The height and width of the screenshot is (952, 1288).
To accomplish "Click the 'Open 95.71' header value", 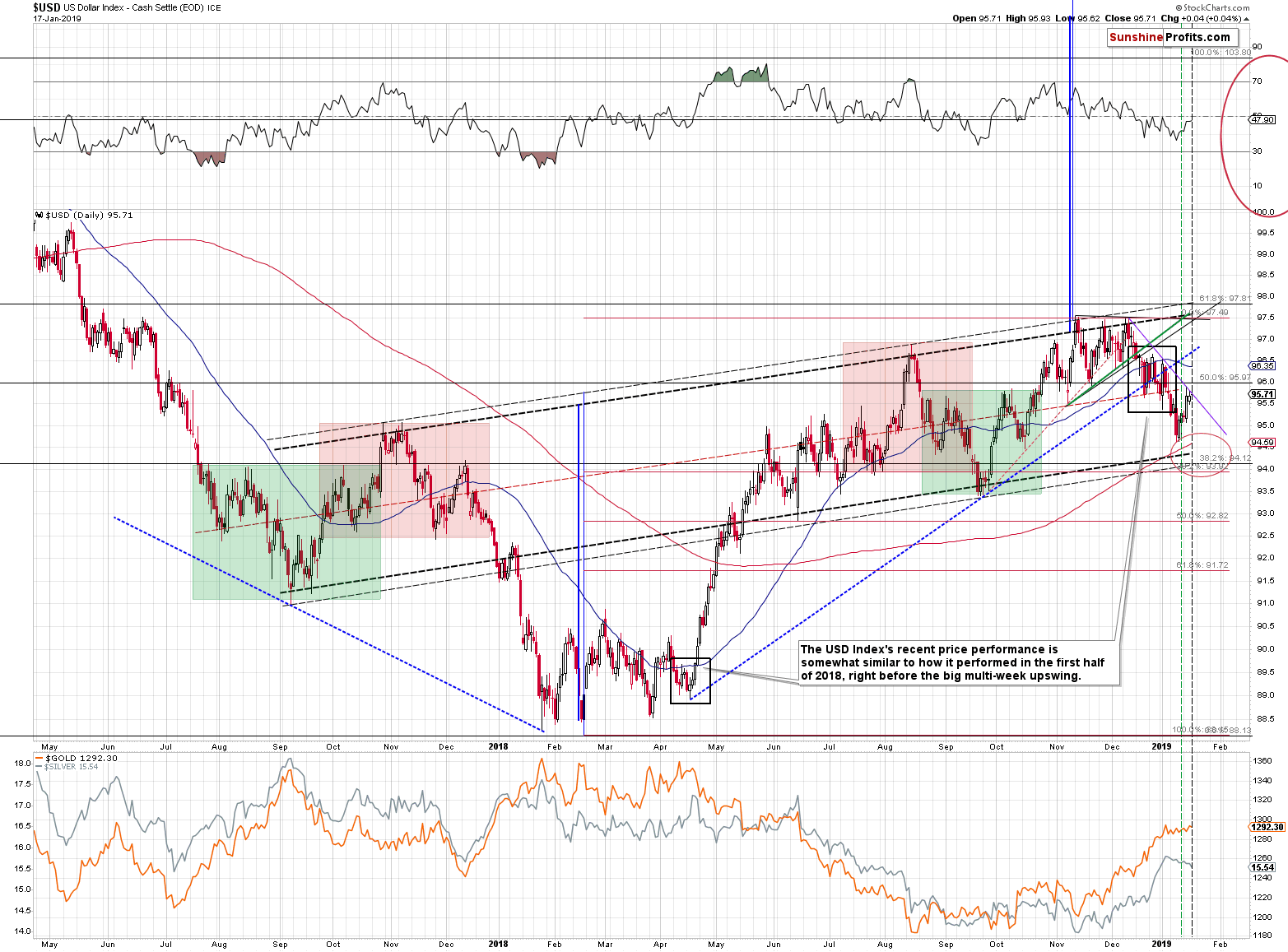I will 976,18.
